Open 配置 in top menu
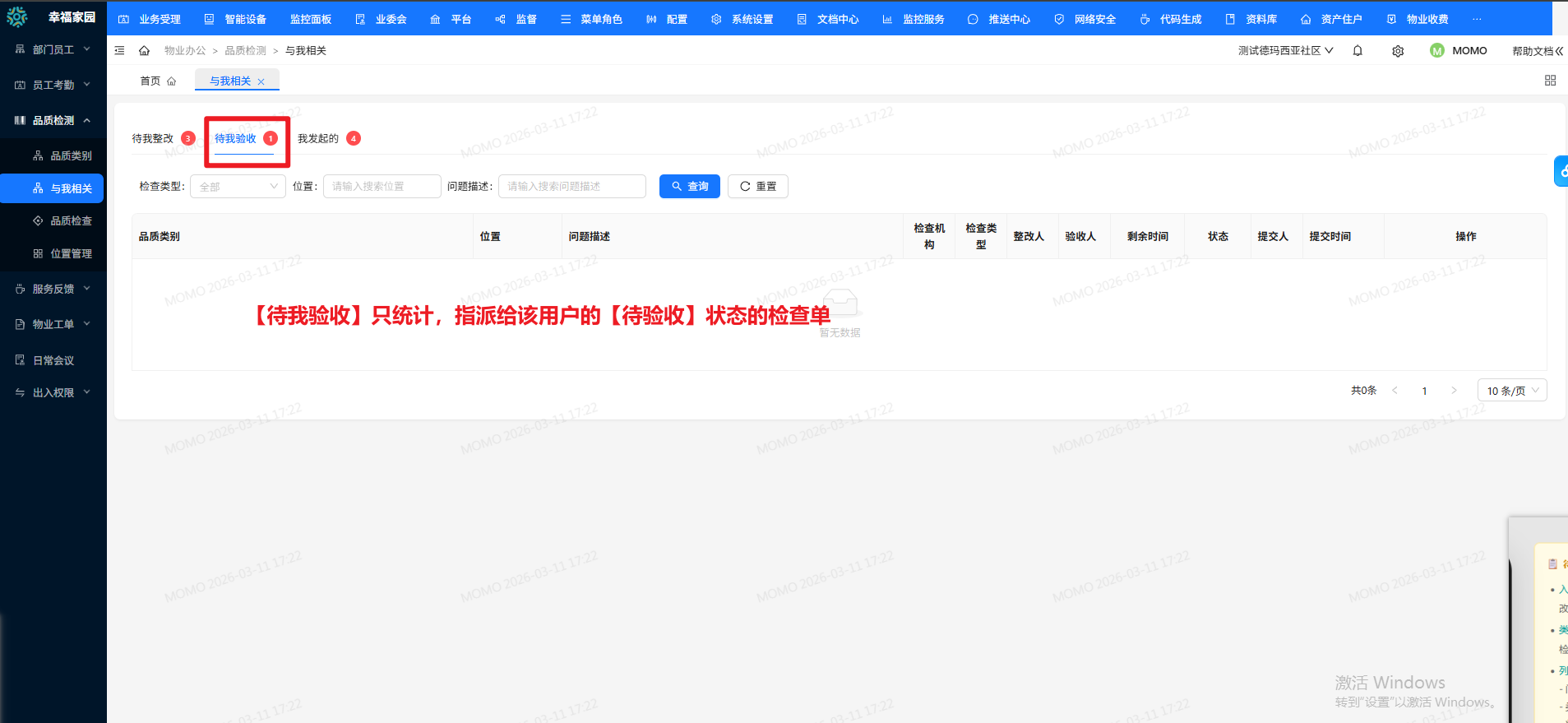1568x723 pixels. (x=667, y=19)
